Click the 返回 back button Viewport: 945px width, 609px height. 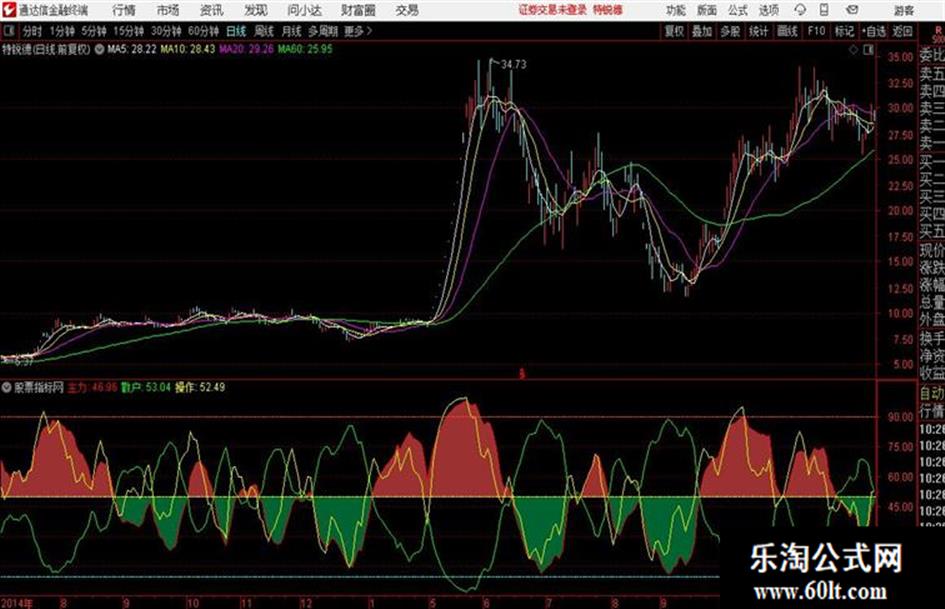pos(902,31)
